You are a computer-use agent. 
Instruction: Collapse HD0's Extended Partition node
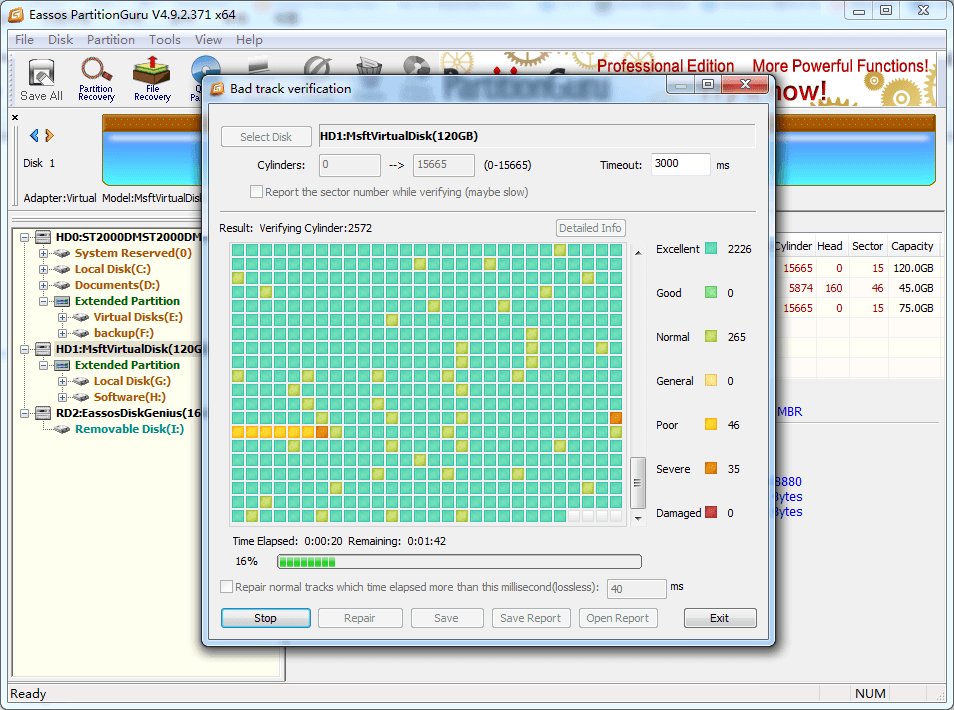click(43, 301)
